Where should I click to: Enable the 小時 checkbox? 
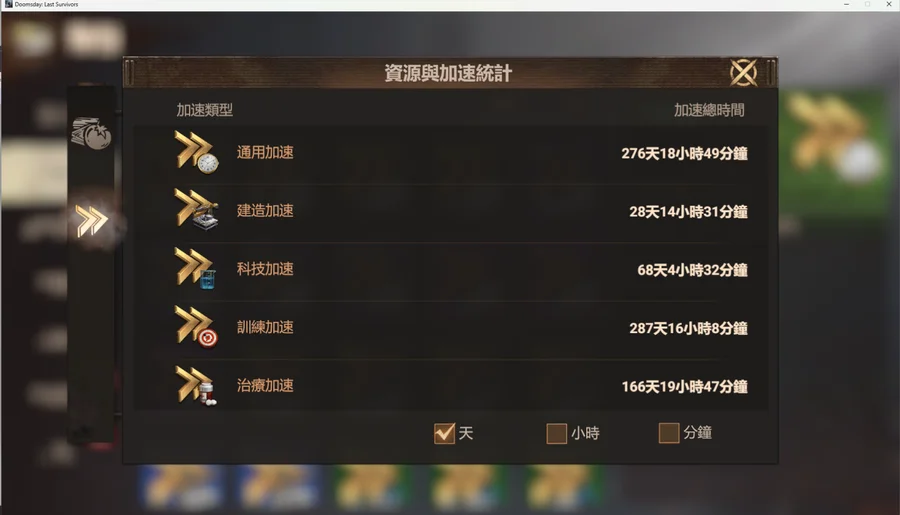(x=556, y=433)
